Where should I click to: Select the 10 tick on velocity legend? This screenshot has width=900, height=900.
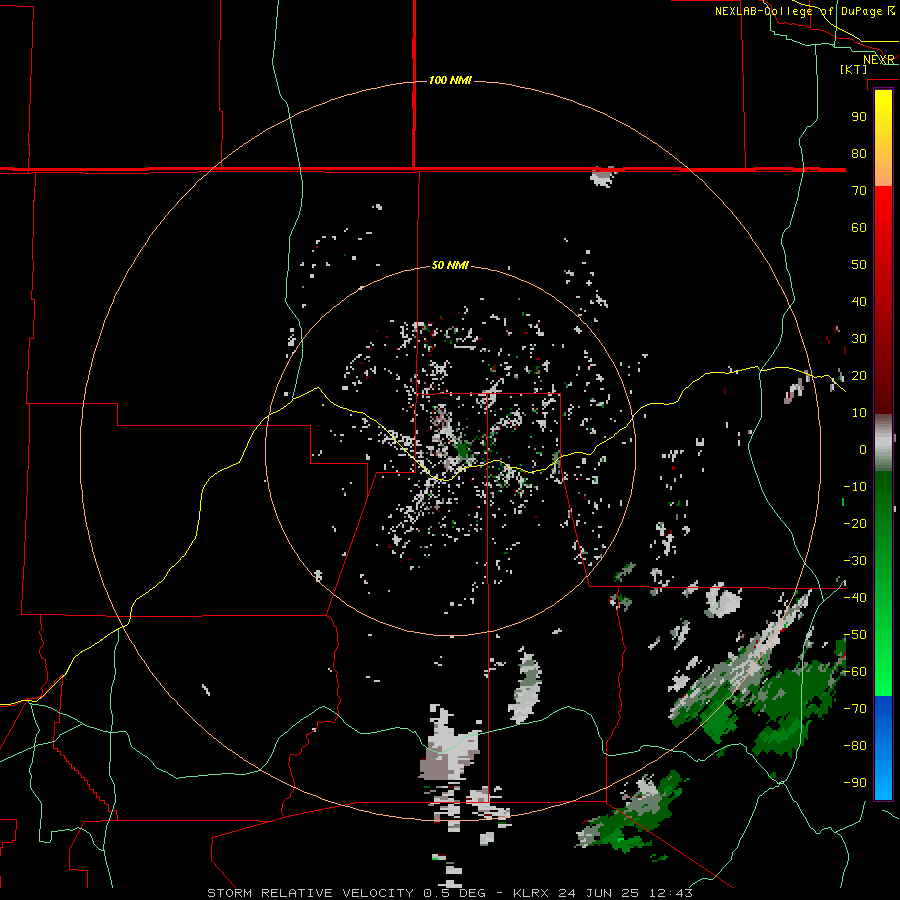[859, 413]
